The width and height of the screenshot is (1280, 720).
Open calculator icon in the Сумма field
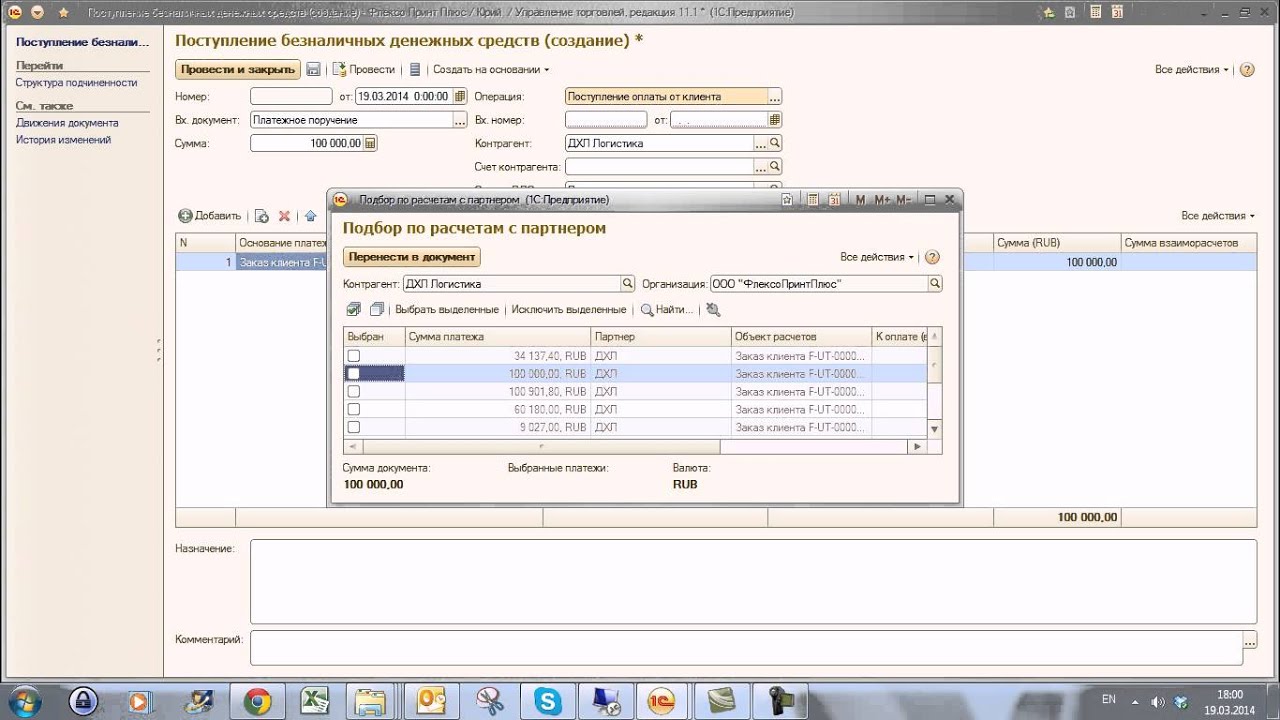(x=370, y=143)
